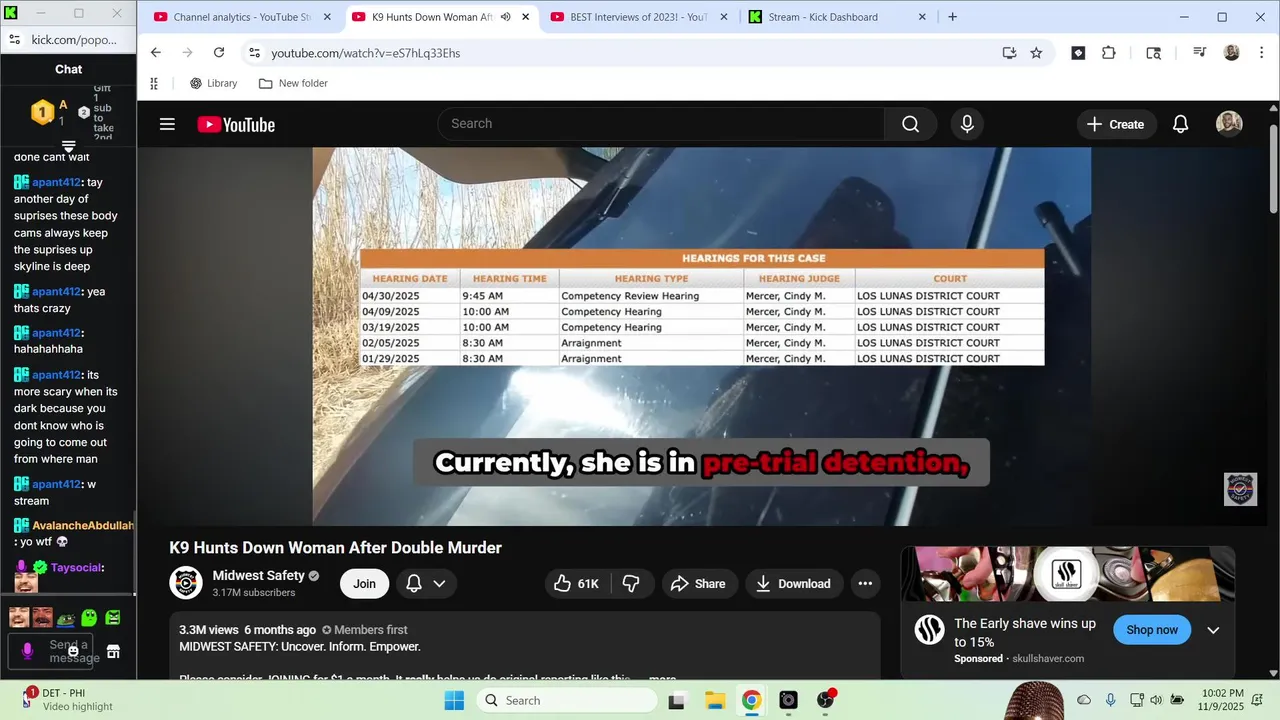The width and height of the screenshot is (1280, 720).
Task: Click the YouTube search magnifier button
Action: coord(910,124)
